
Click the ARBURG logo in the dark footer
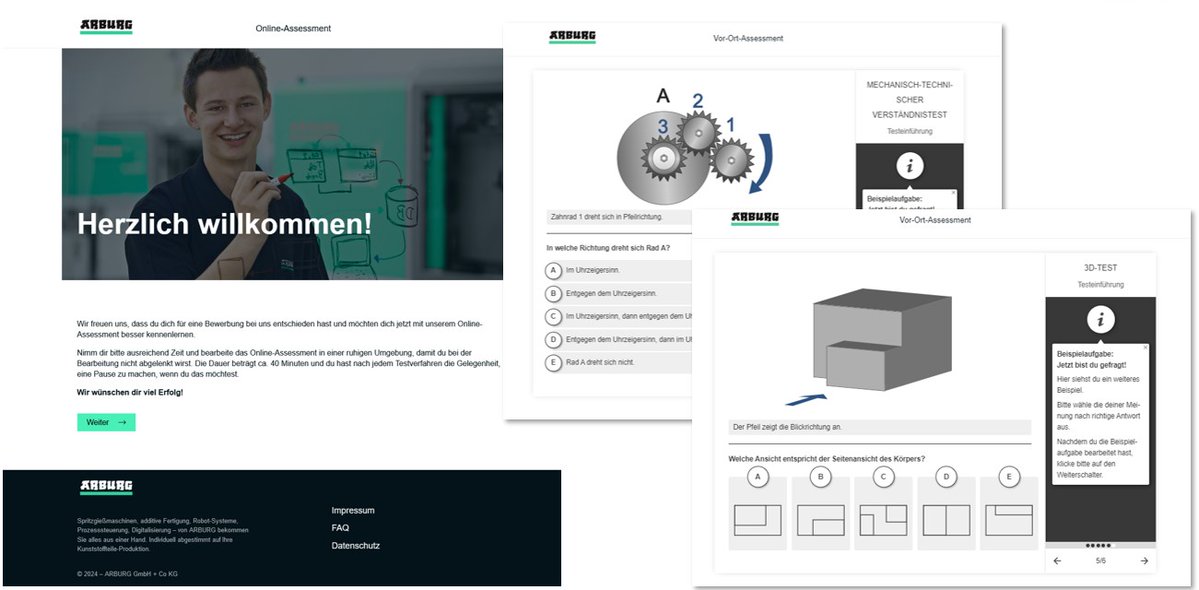point(106,488)
